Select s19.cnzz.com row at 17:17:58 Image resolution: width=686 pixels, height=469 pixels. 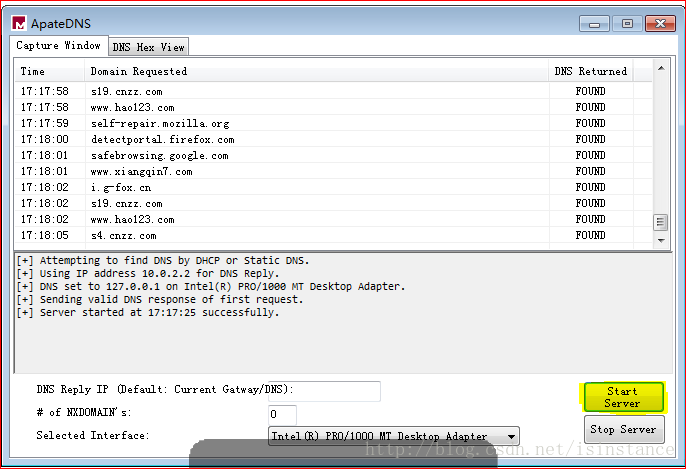(x=333, y=91)
